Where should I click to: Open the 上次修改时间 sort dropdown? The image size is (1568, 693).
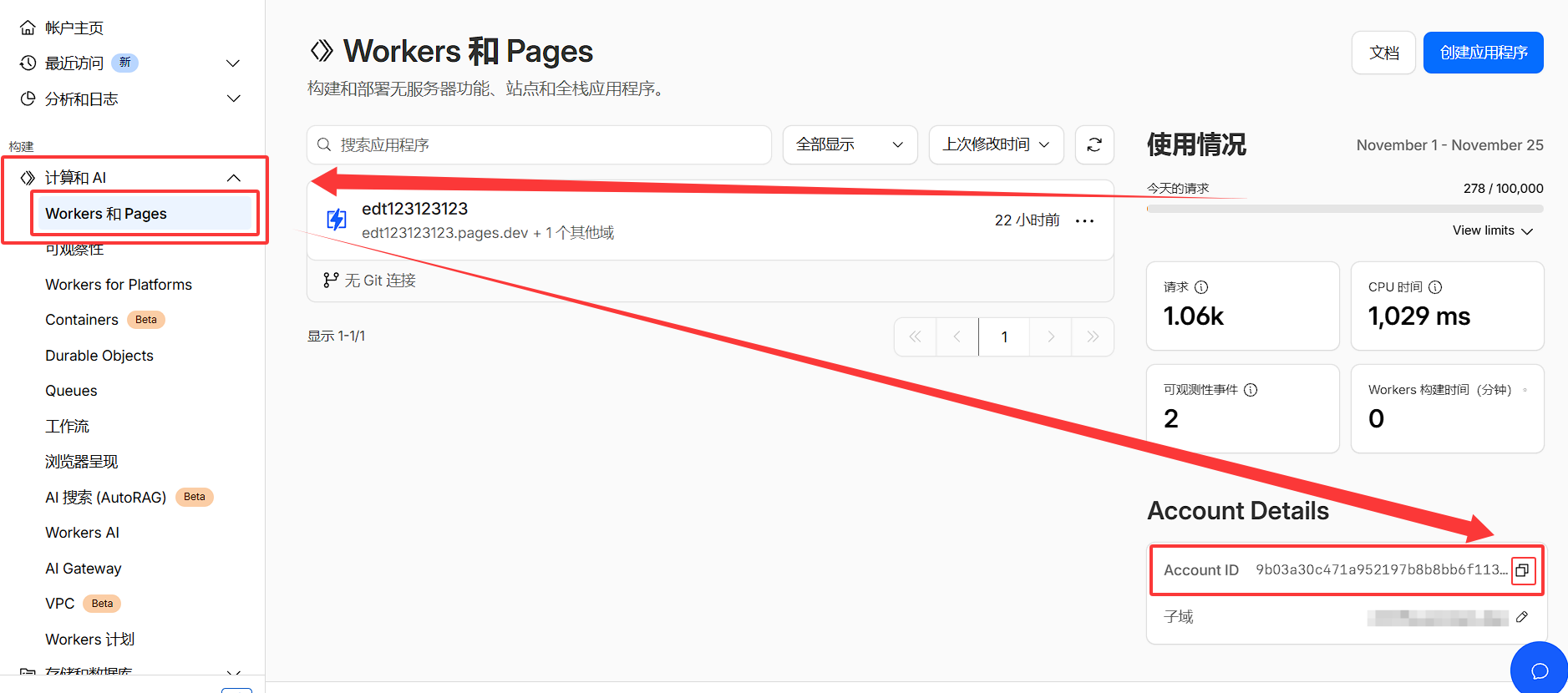pyautogui.click(x=996, y=145)
